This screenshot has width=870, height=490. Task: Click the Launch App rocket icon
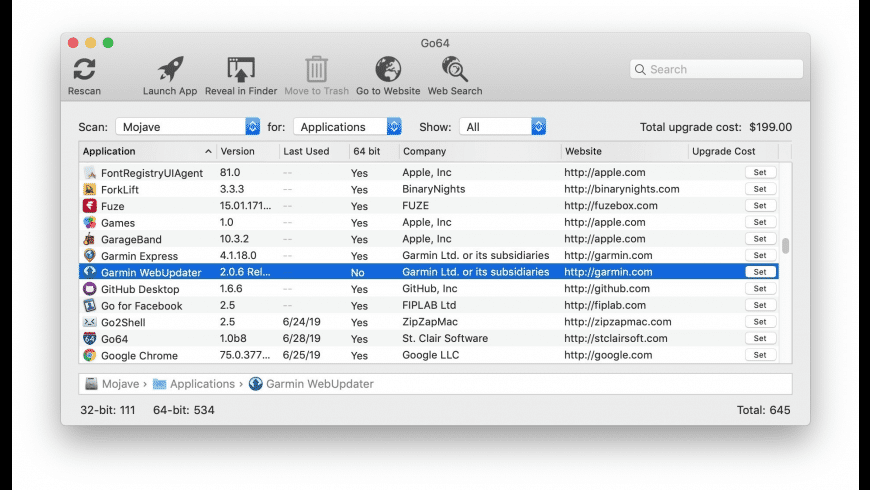[x=170, y=69]
